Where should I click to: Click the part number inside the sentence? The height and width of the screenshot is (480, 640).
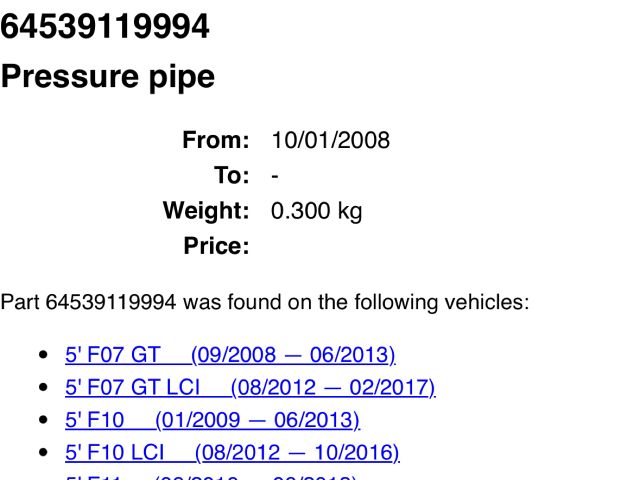pos(111,302)
